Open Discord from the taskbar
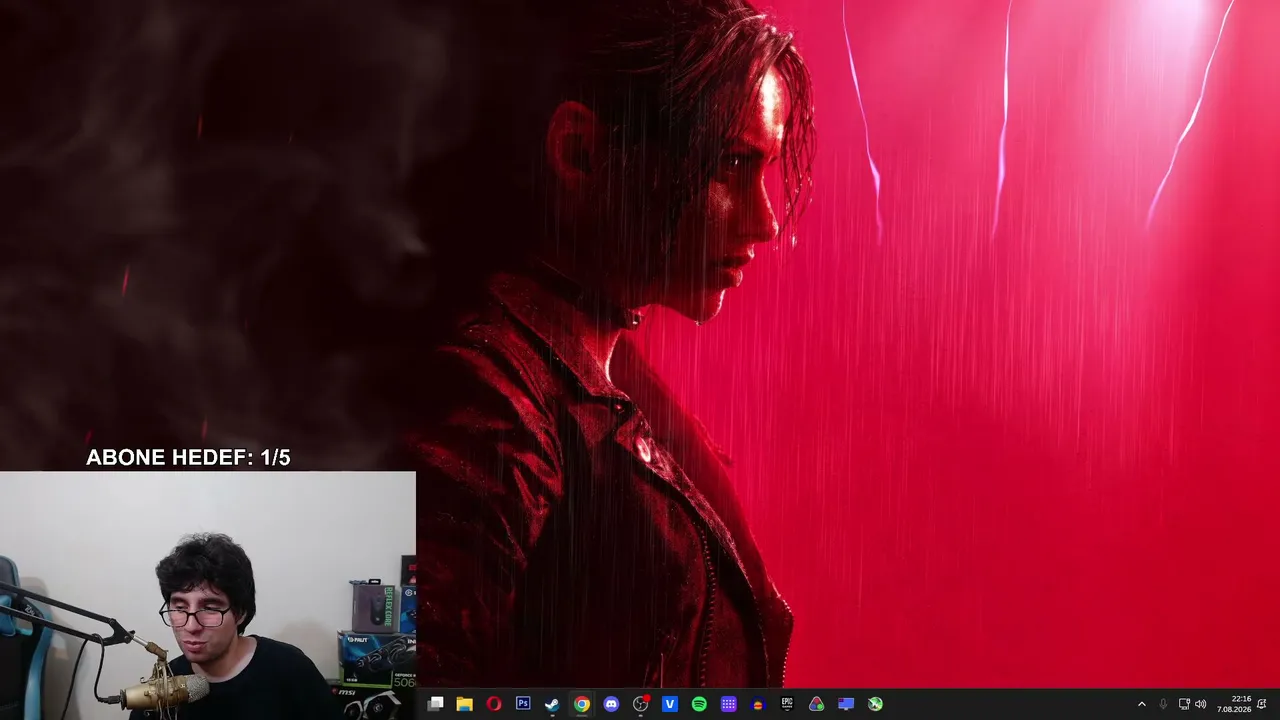 pyautogui.click(x=611, y=704)
